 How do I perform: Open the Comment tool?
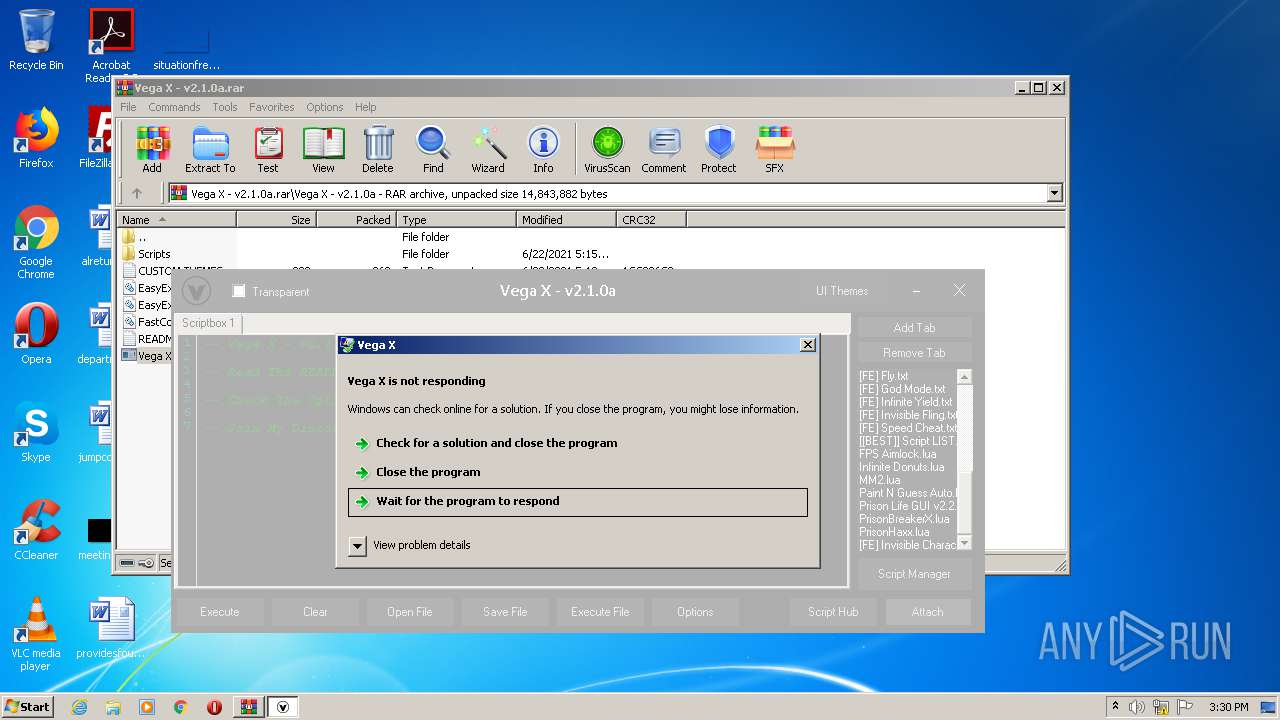664,150
